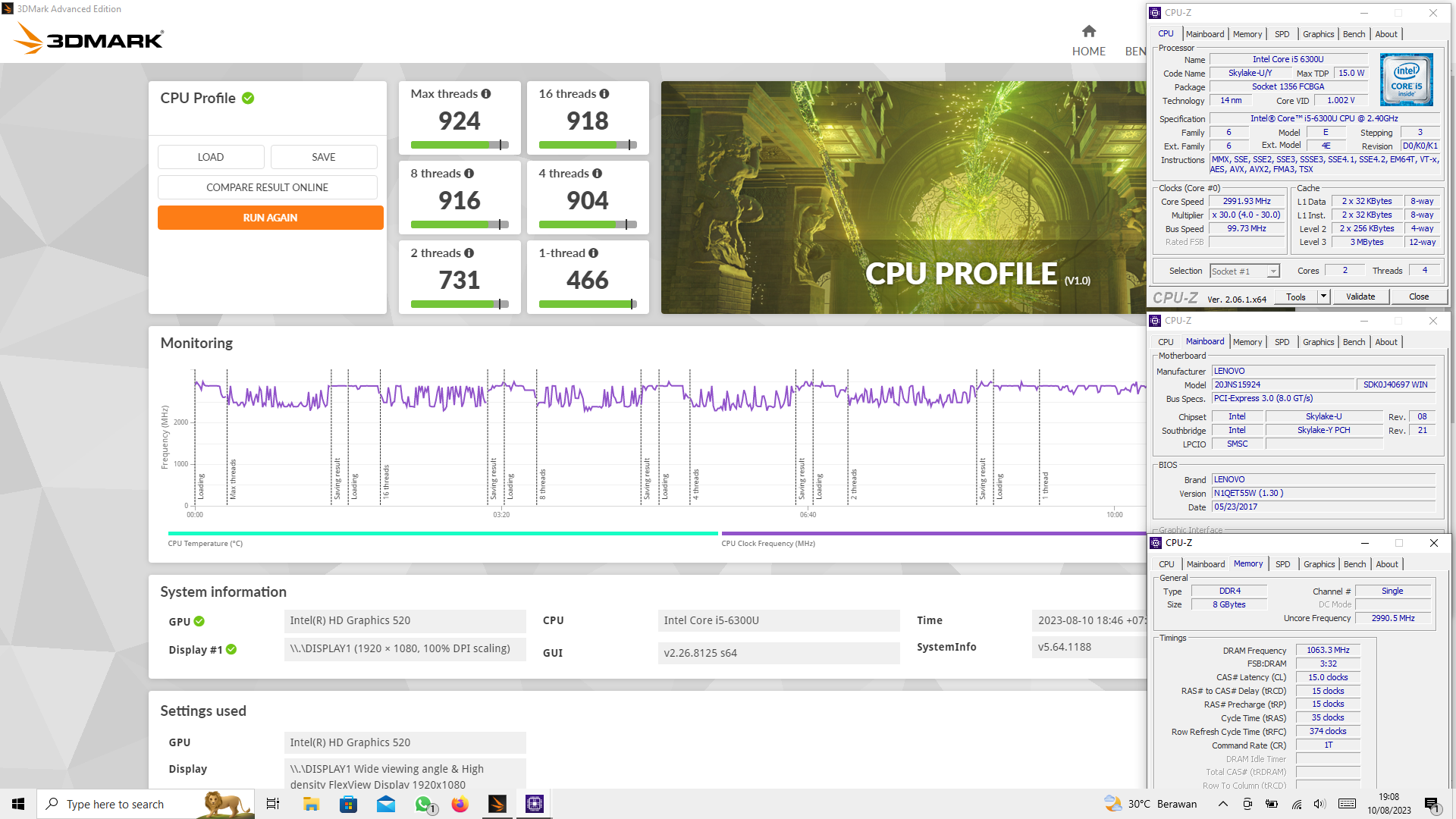Screen dimensions: 1456x819
Task: Open Graphics tab in middle CPU-Z window
Action: [x=1318, y=342]
